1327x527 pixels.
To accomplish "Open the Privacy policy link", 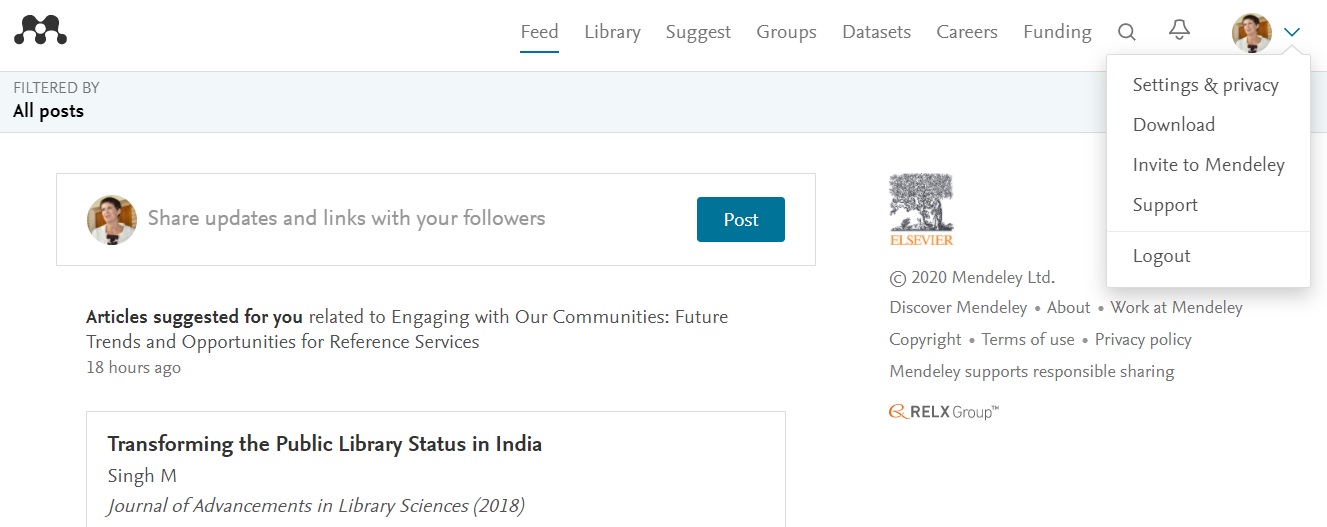I will [1143, 340].
